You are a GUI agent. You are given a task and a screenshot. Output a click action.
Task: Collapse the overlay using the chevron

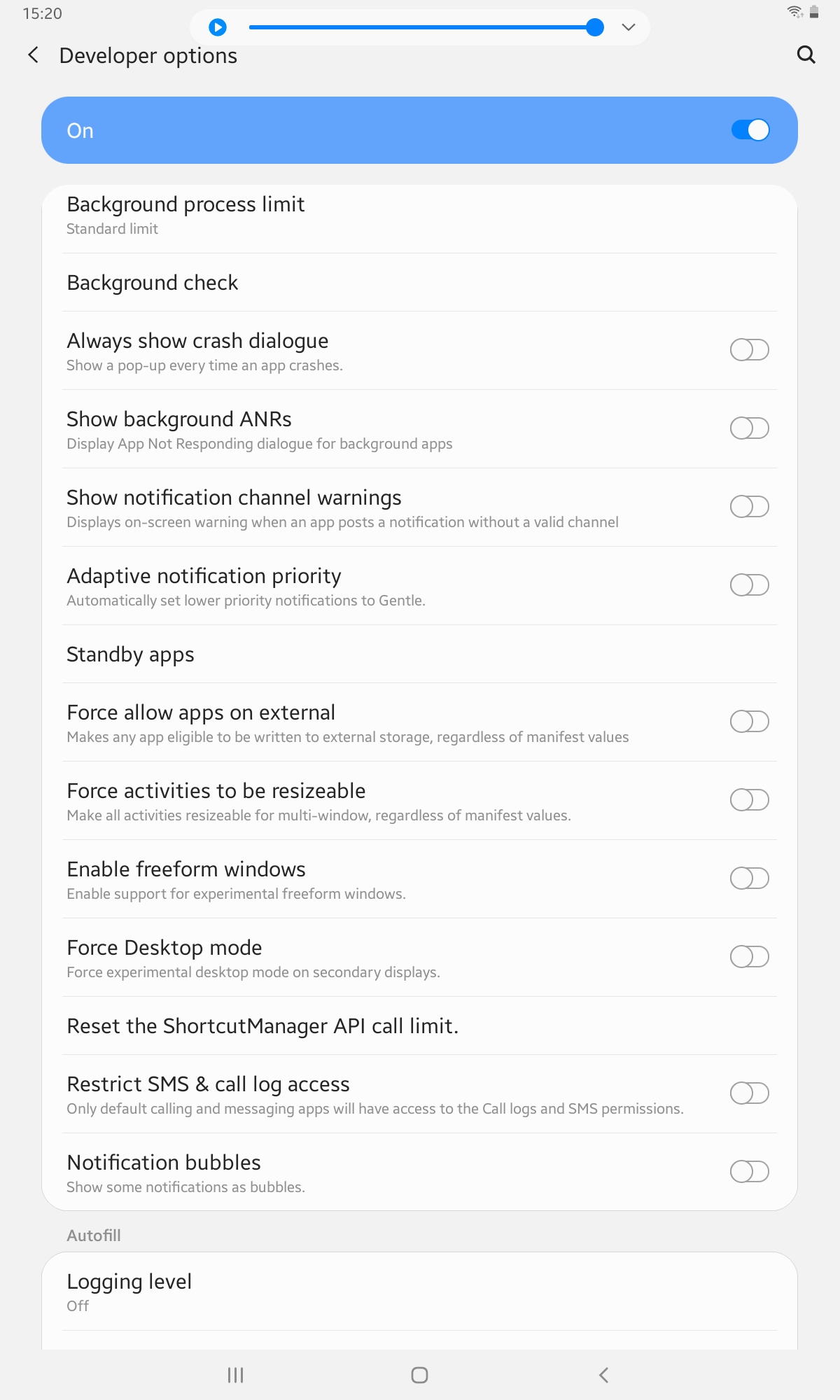click(x=628, y=27)
